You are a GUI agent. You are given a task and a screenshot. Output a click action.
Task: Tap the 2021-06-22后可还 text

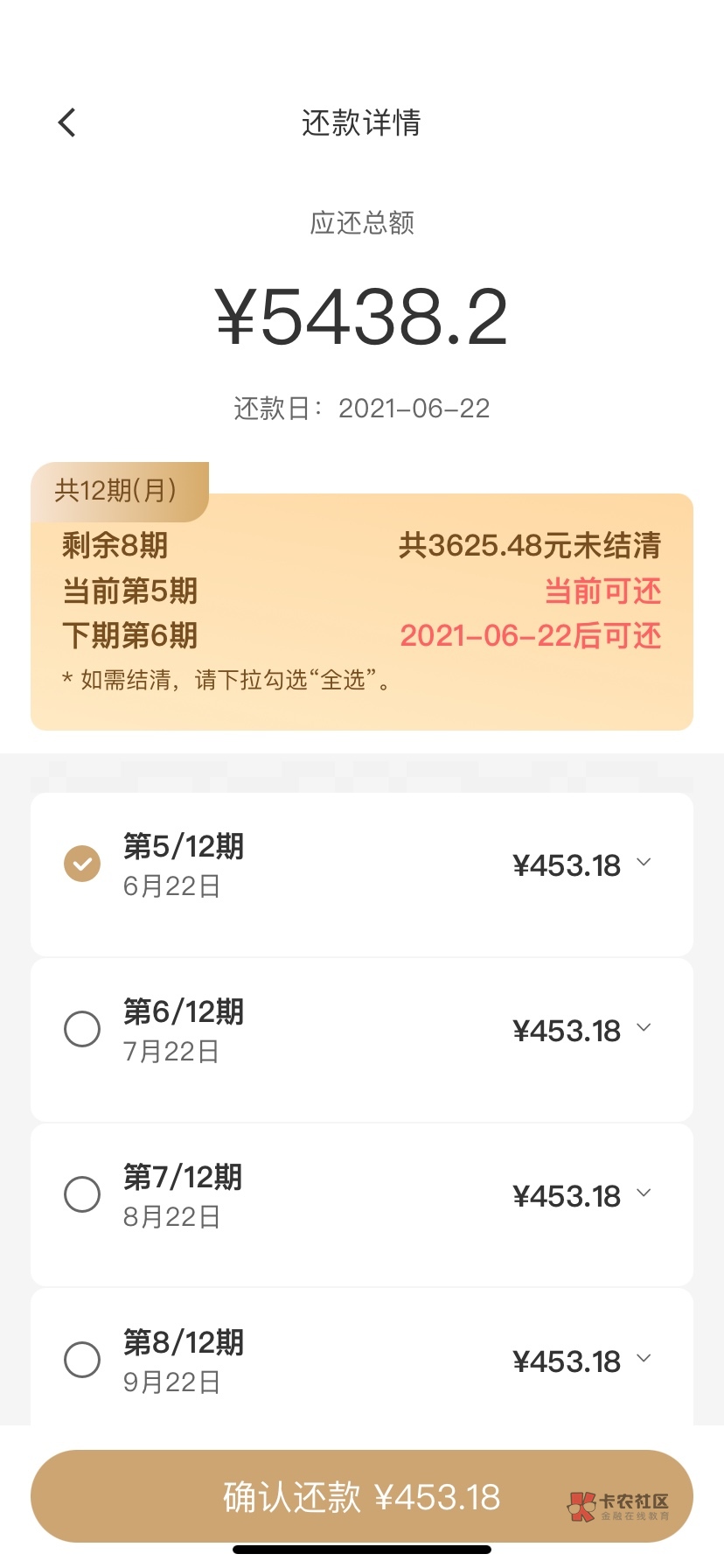(x=530, y=636)
